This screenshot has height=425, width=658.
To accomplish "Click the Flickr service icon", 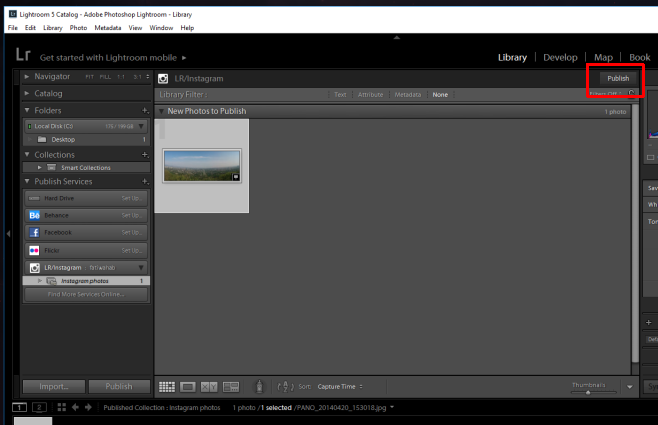I will pyautogui.click(x=34, y=250).
